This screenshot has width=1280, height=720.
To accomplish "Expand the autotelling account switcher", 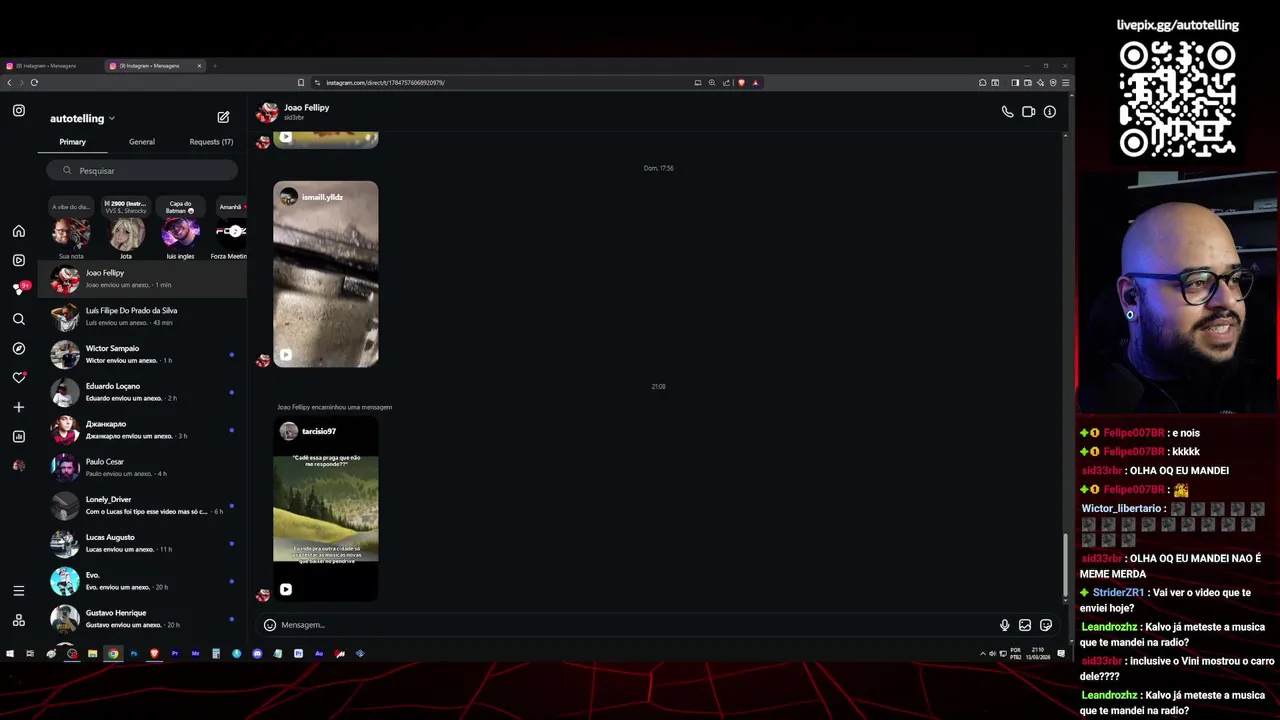I will [x=82, y=118].
